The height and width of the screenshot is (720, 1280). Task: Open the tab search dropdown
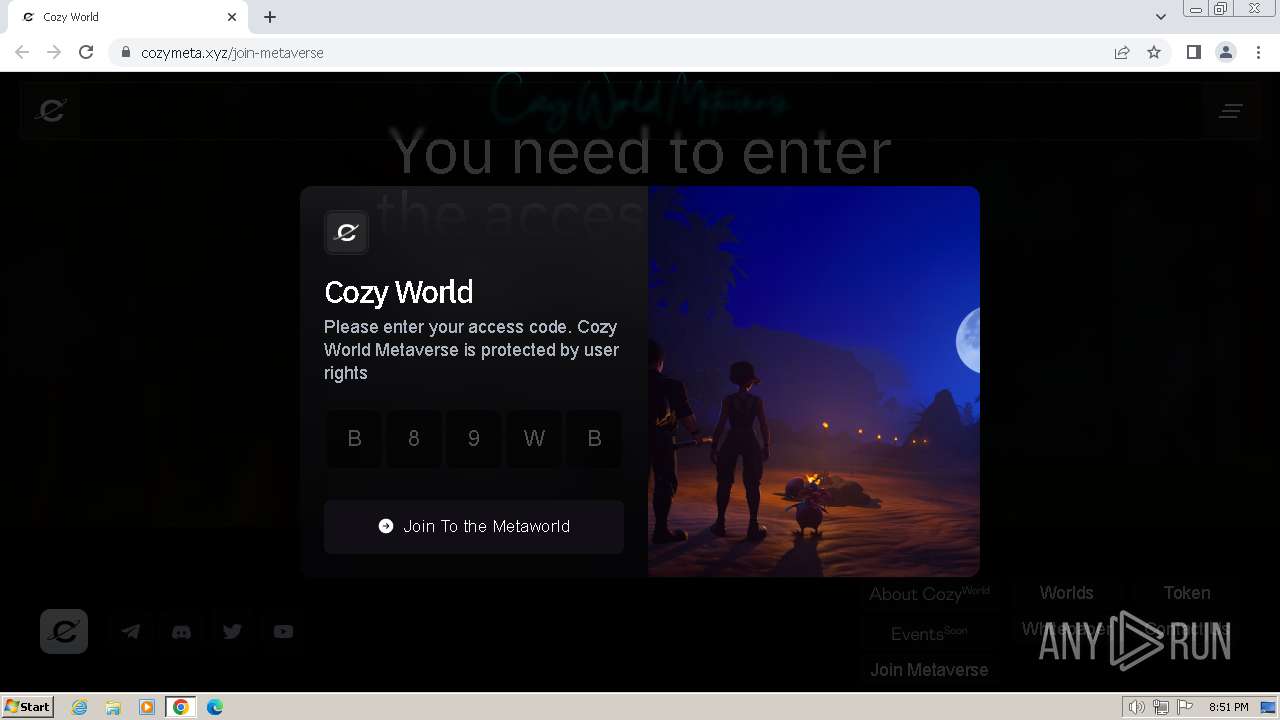[1160, 16]
